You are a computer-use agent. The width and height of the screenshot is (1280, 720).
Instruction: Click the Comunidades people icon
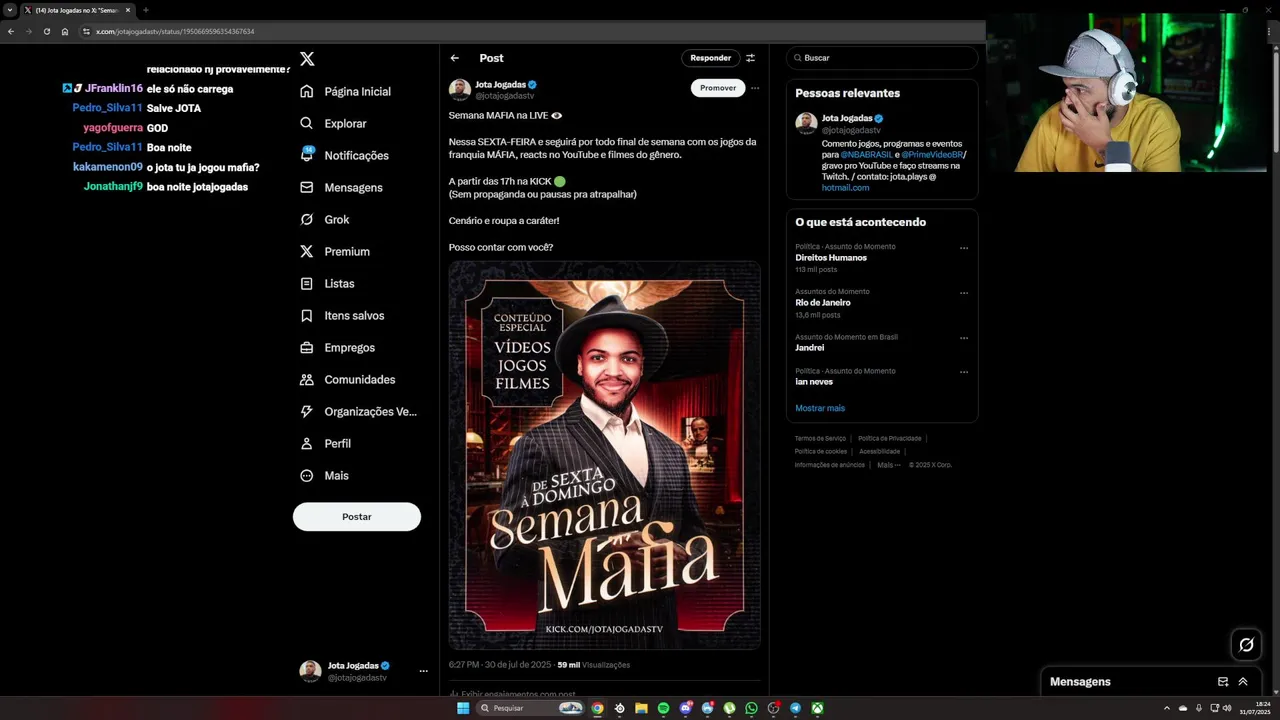[x=307, y=379]
